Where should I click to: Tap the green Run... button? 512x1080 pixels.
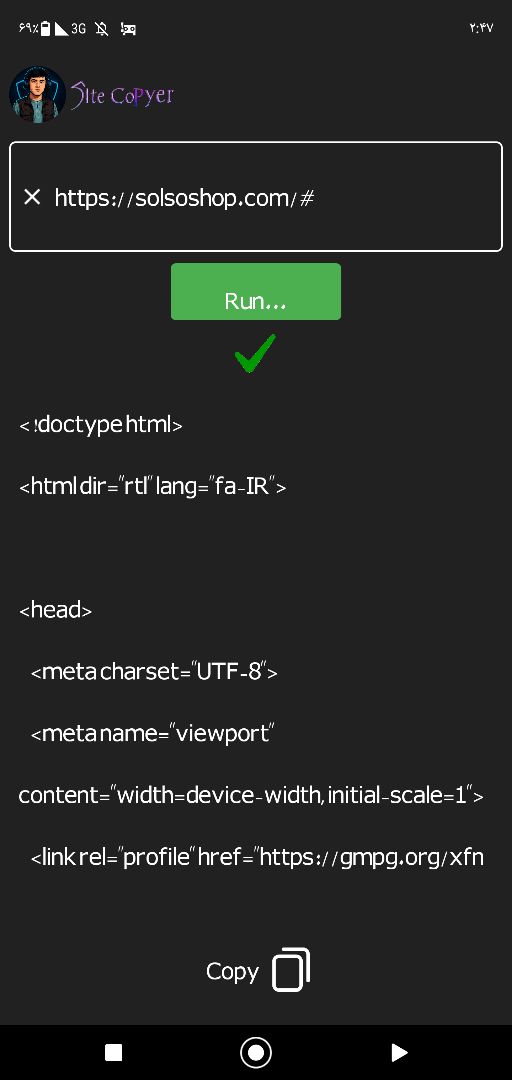(256, 291)
